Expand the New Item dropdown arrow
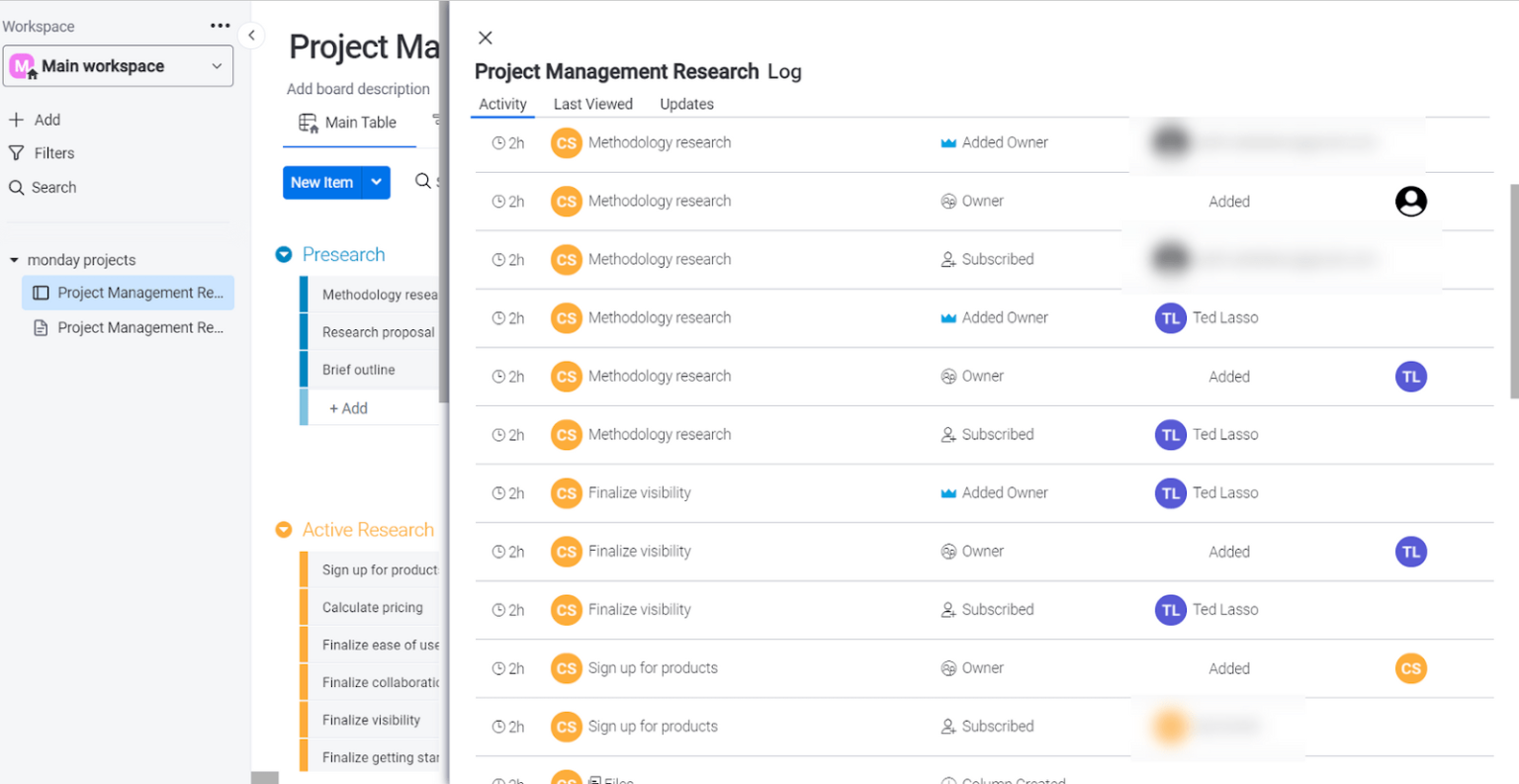Viewport: 1519px width, 784px height. tap(376, 182)
